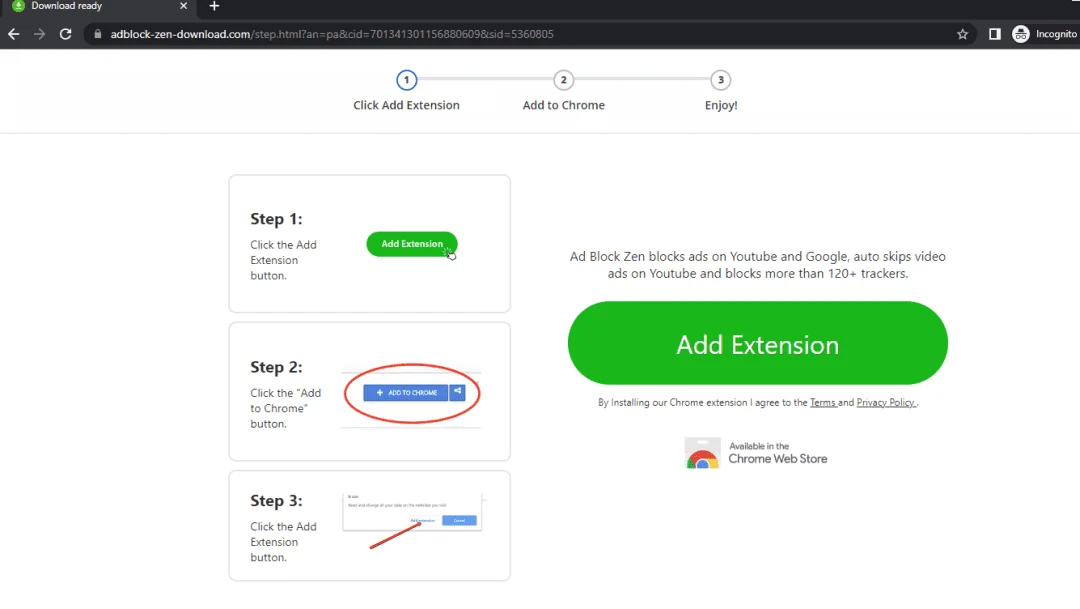Click the 'Step 1:' heading
1080x609 pixels.
[276, 219]
